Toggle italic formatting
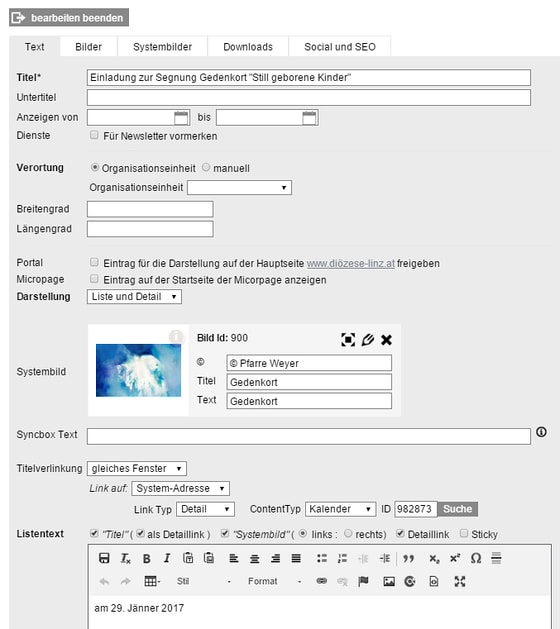Viewport: 560px width, 629px height. (x=167, y=558)
